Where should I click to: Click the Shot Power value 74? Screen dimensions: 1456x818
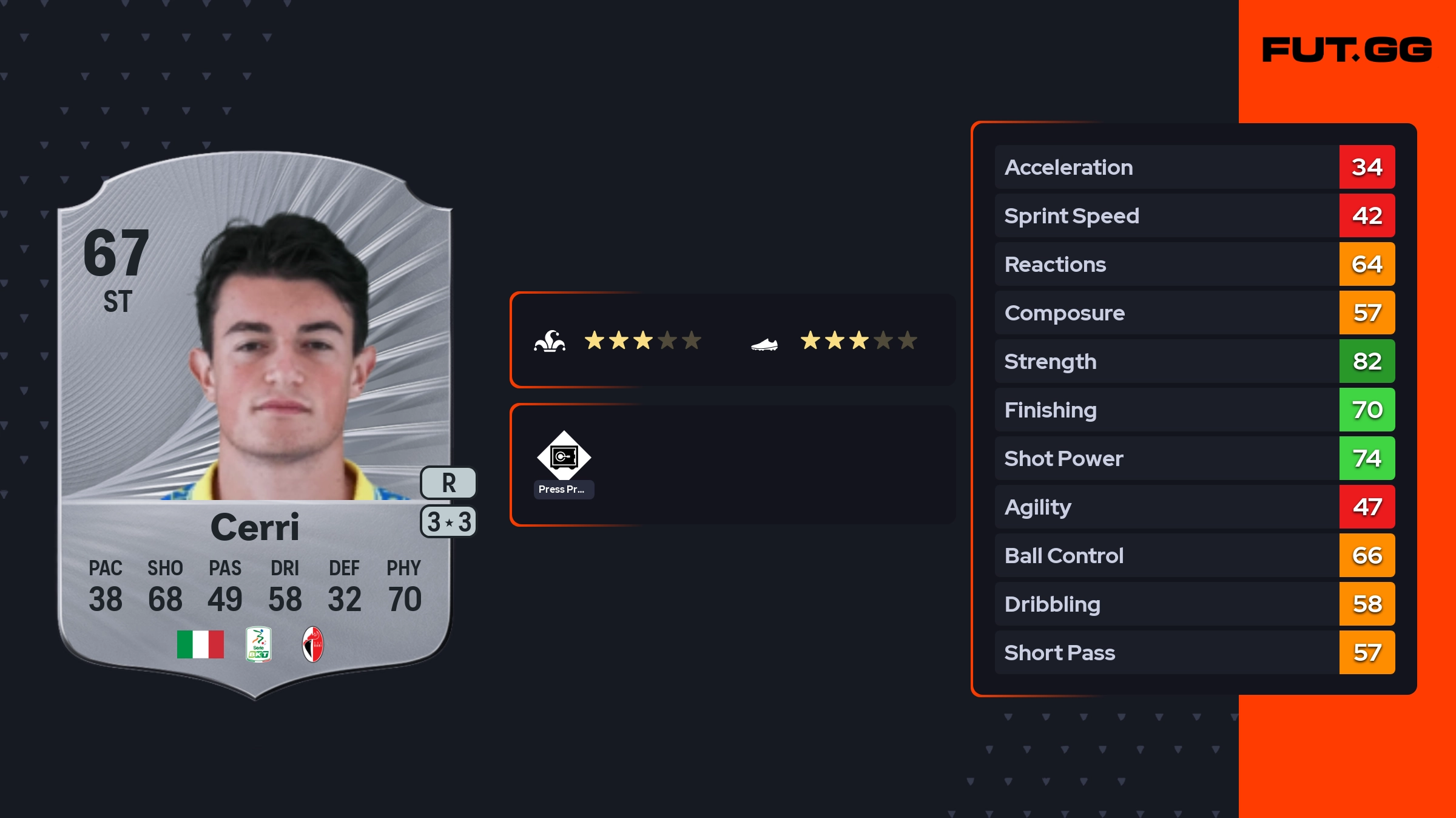(1367, 458)
